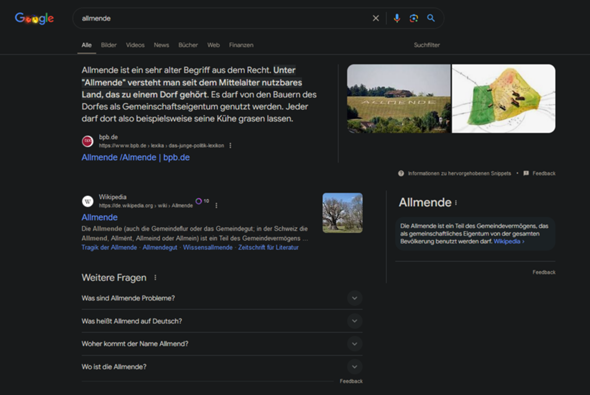The image size is (590, 395).
Task: Open the Suchfilter options
Action: [x=427, y=45]
